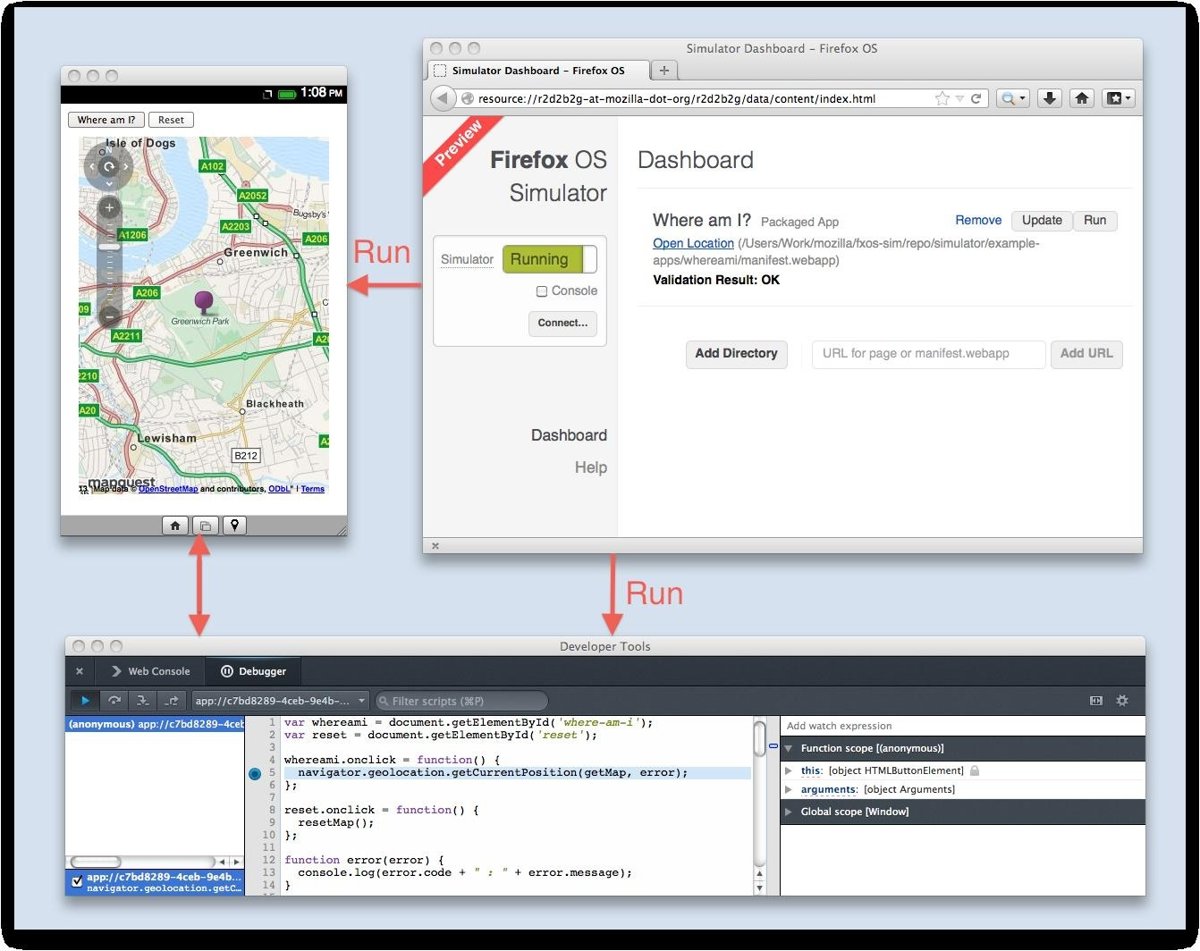Enable the Console checkbox

click(x=542, y=291)
